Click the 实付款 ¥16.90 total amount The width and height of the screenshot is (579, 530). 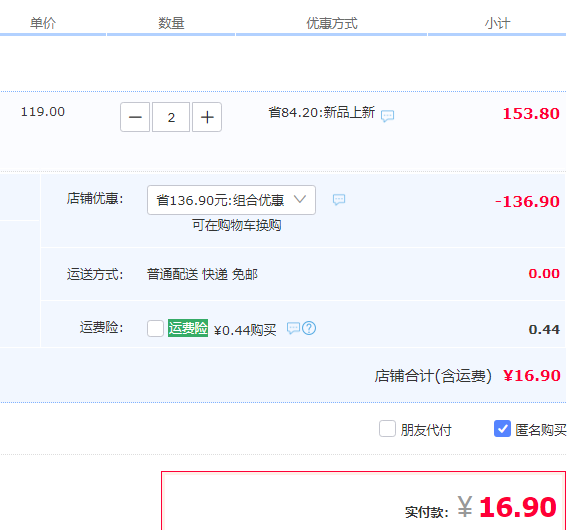507,507
